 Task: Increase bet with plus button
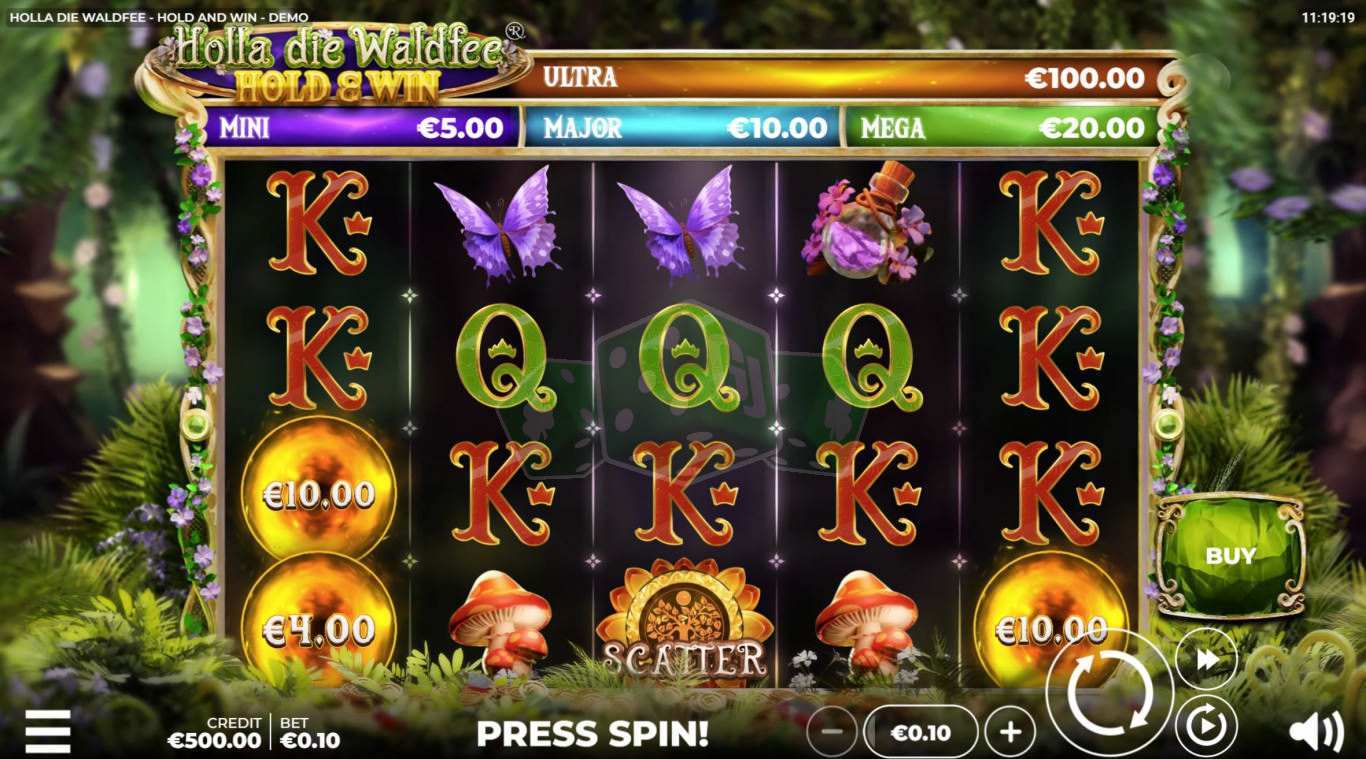[1010, 732]
